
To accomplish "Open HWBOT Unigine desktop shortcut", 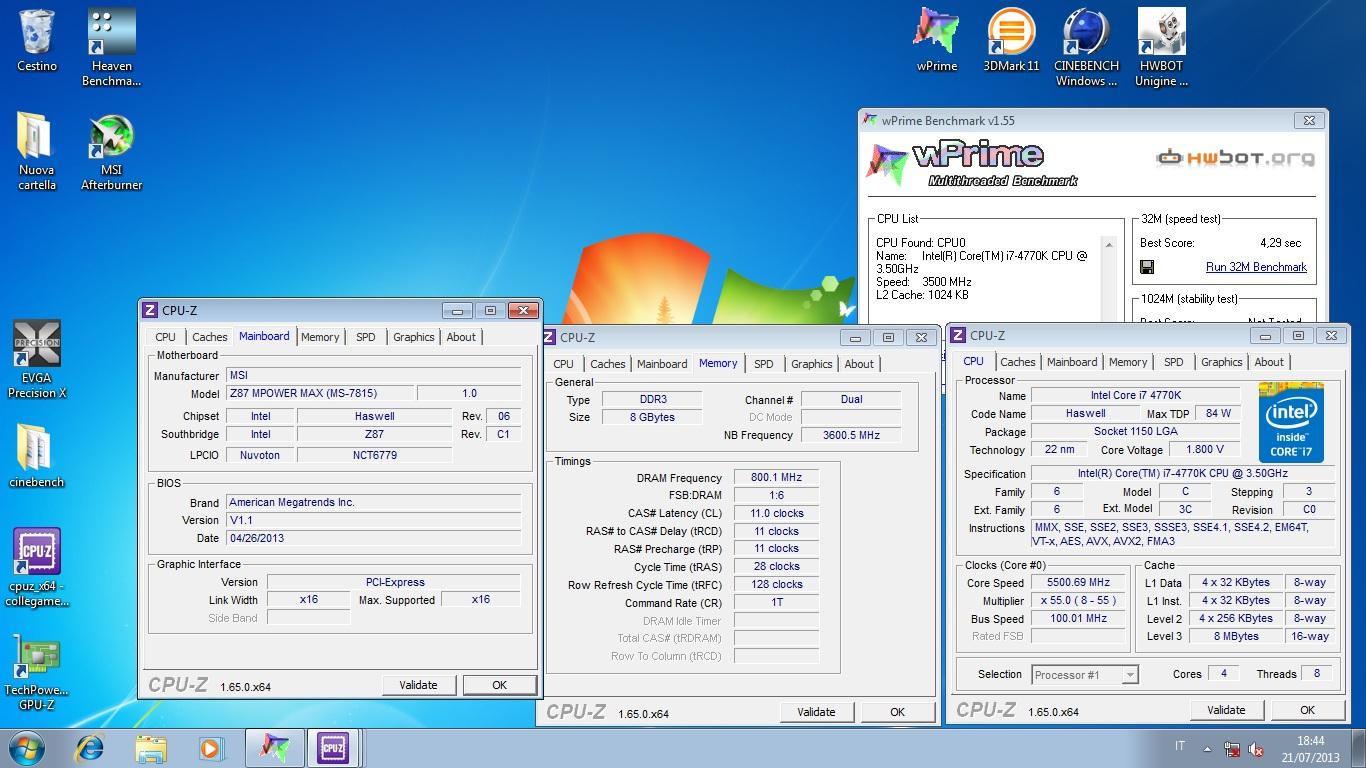I will (1161, 47).
